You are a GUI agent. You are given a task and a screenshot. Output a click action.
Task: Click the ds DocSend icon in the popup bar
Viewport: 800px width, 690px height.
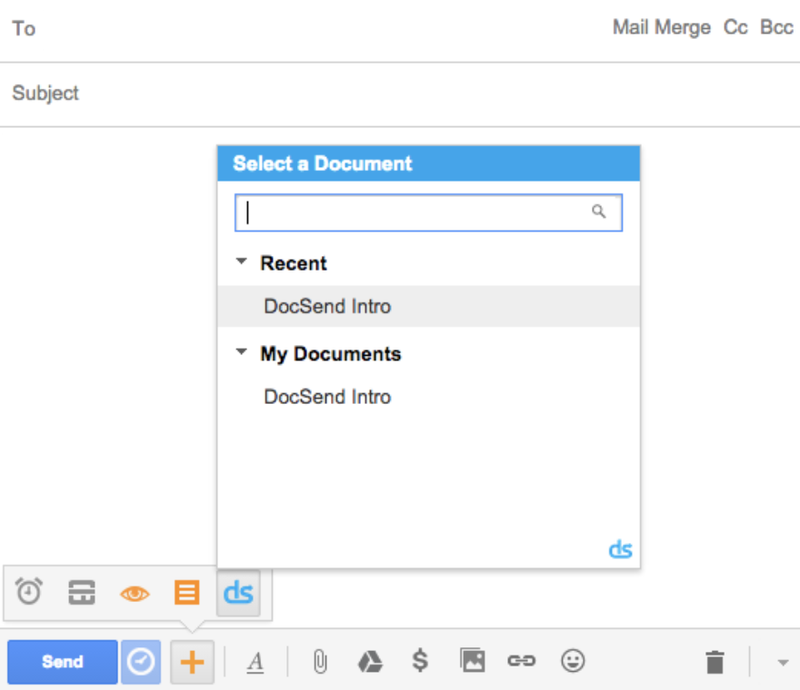[x=238, y=593]
